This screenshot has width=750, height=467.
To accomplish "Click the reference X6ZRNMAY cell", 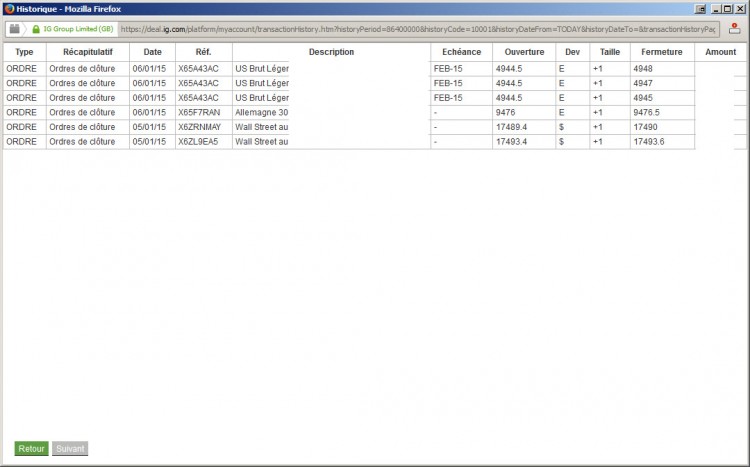I will pyautogui.click(x=203, y=127).
